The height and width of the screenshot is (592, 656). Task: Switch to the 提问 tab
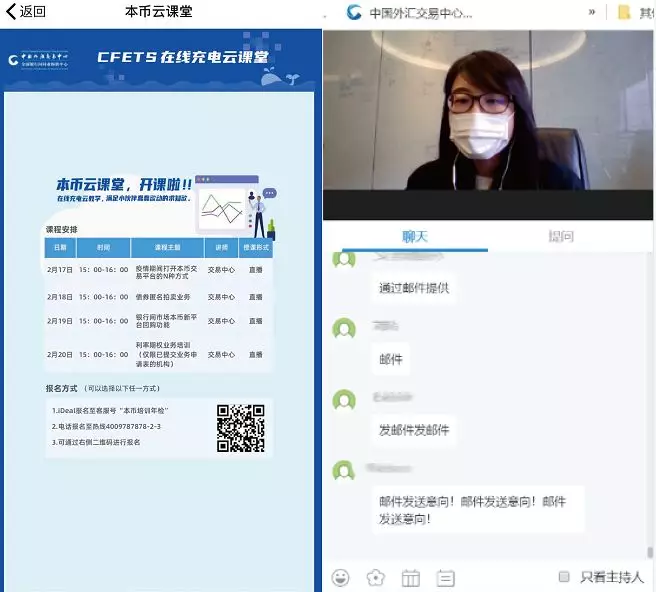[x=561, y=236]
